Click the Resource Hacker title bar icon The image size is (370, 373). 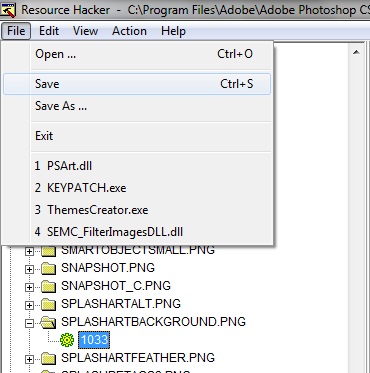8,10
